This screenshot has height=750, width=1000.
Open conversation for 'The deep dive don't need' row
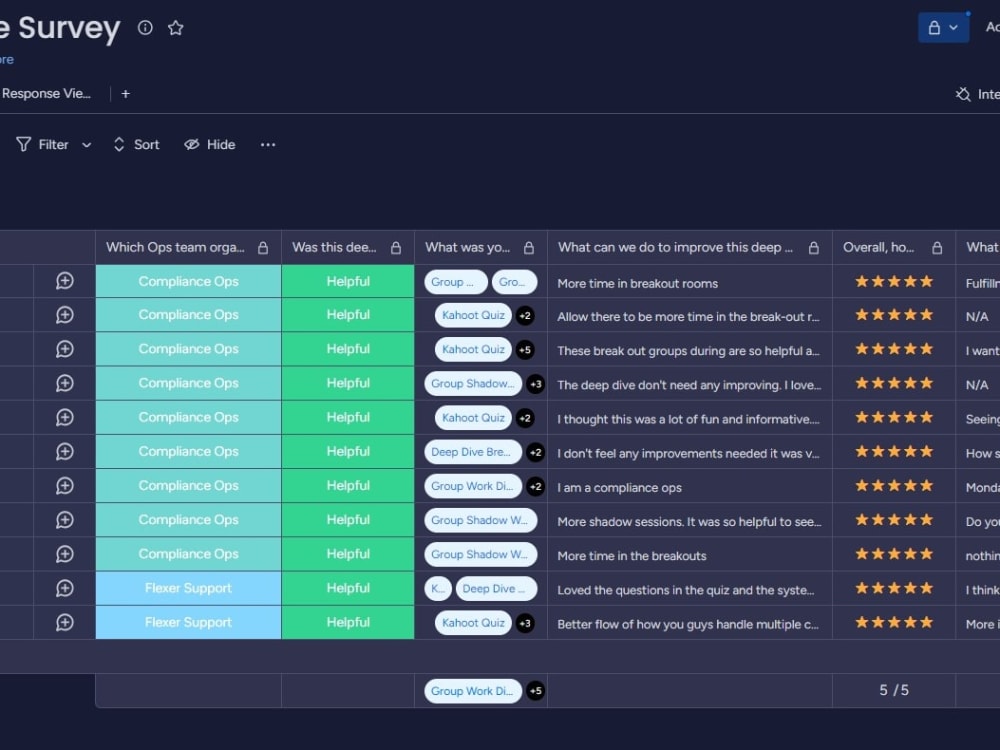click(64, 383)
